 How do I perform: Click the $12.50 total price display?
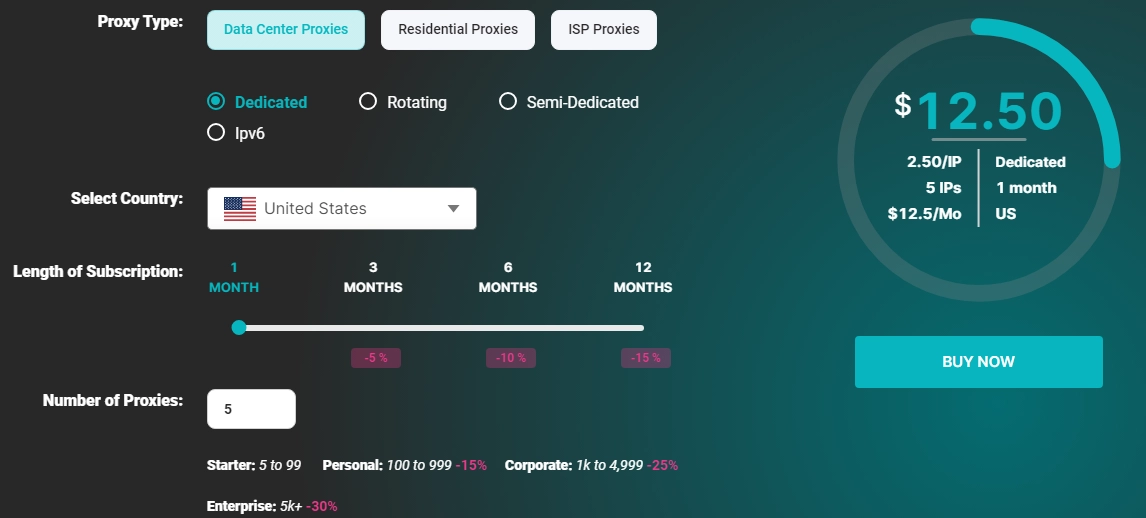(979, 111)
